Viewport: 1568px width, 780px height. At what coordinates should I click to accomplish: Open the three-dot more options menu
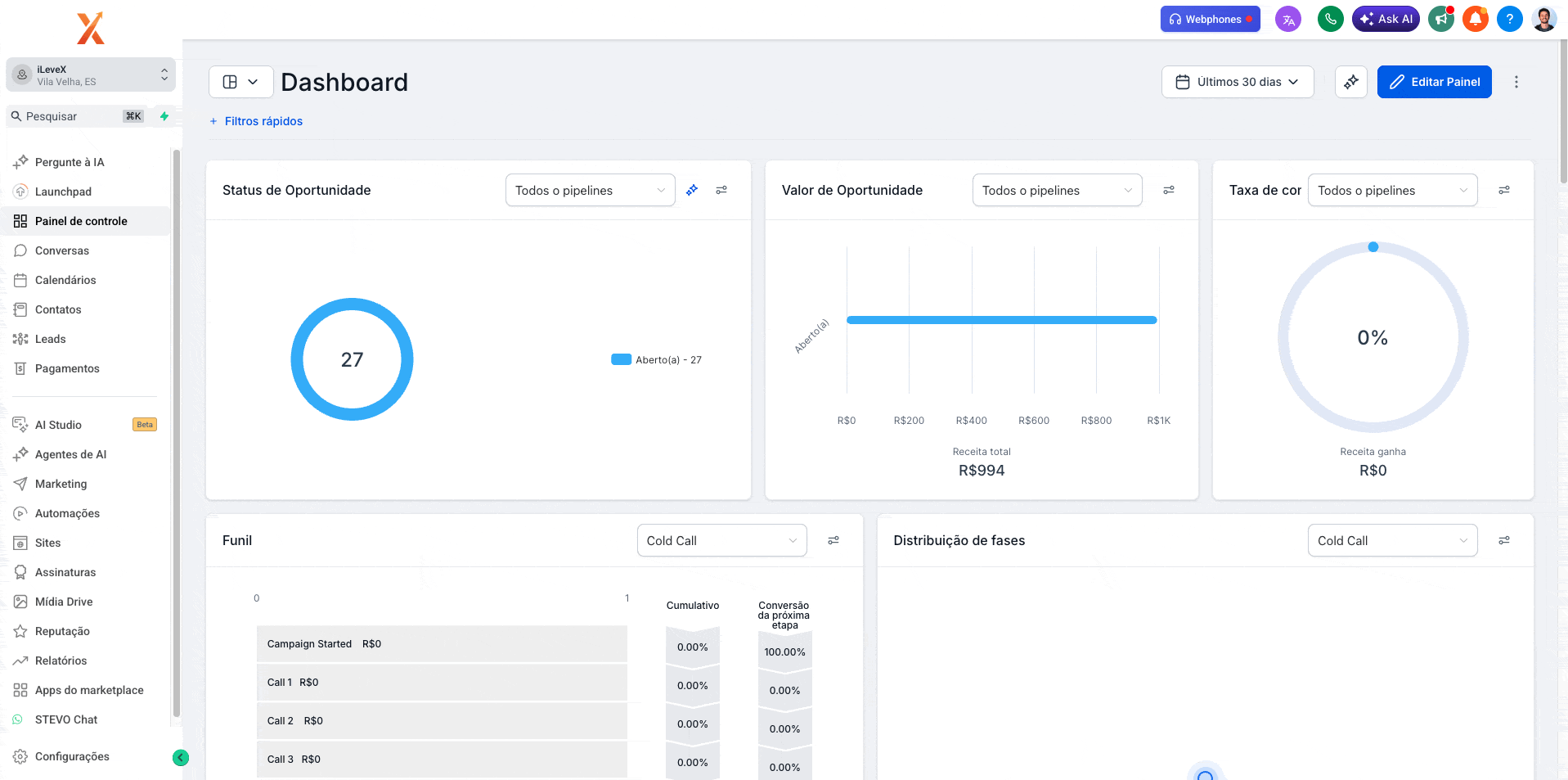pos(1516,82)
